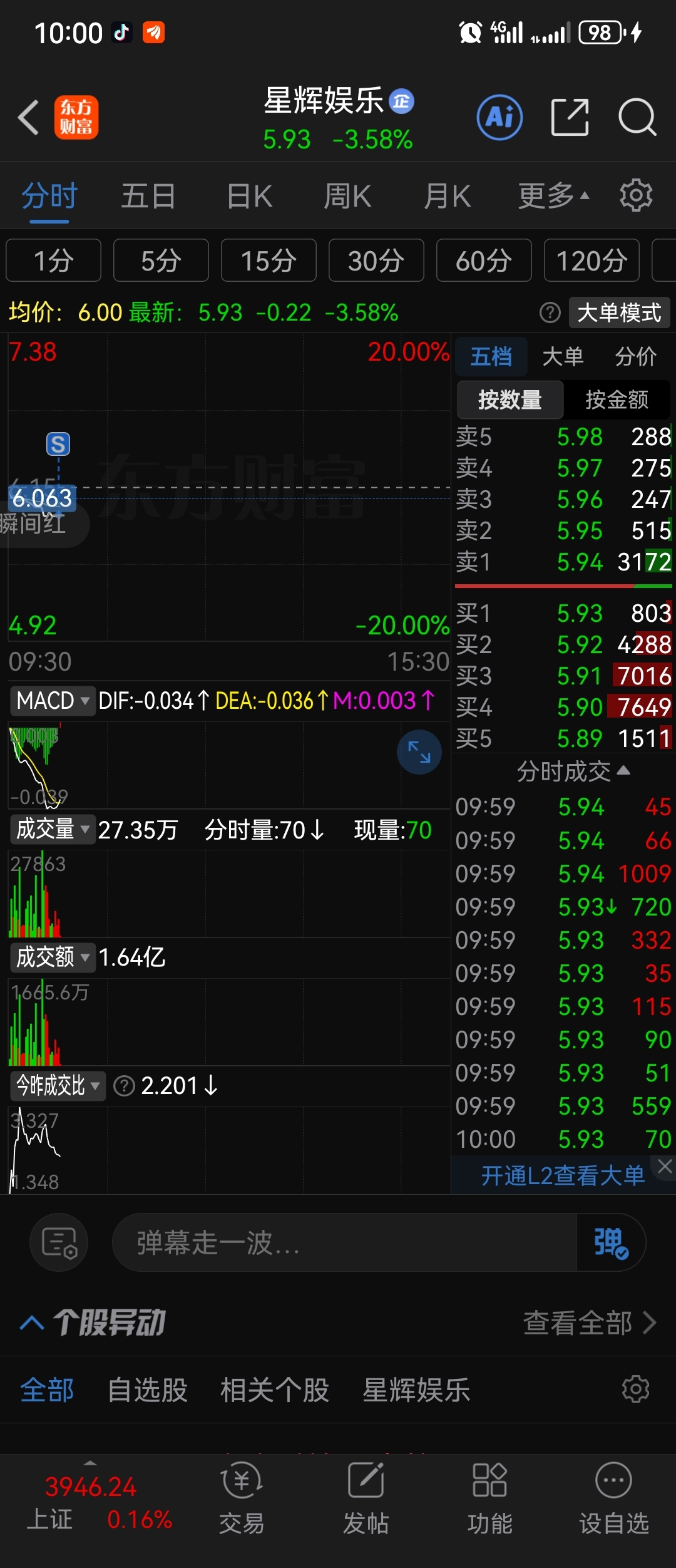The height and width of the screenshot is (1568, 676).
Task: Select the 15分 interval button
Action: point(269,260)
